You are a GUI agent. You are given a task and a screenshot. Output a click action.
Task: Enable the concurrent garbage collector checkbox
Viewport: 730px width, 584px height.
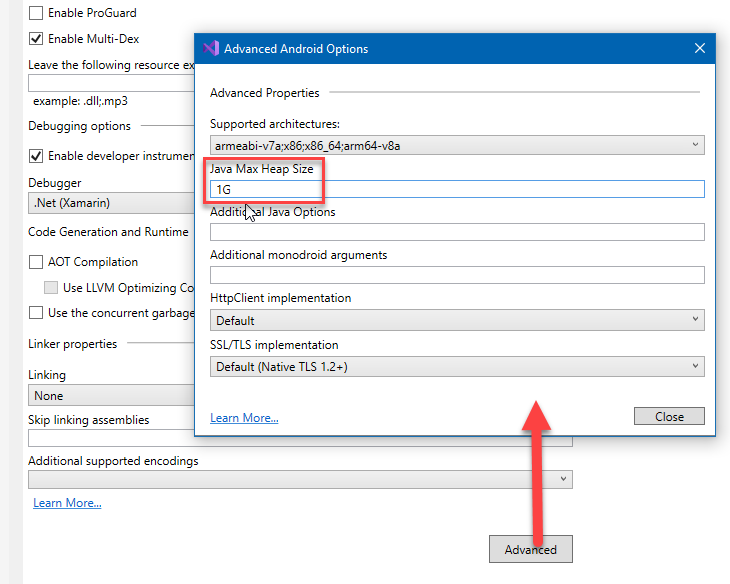[37, 313]
